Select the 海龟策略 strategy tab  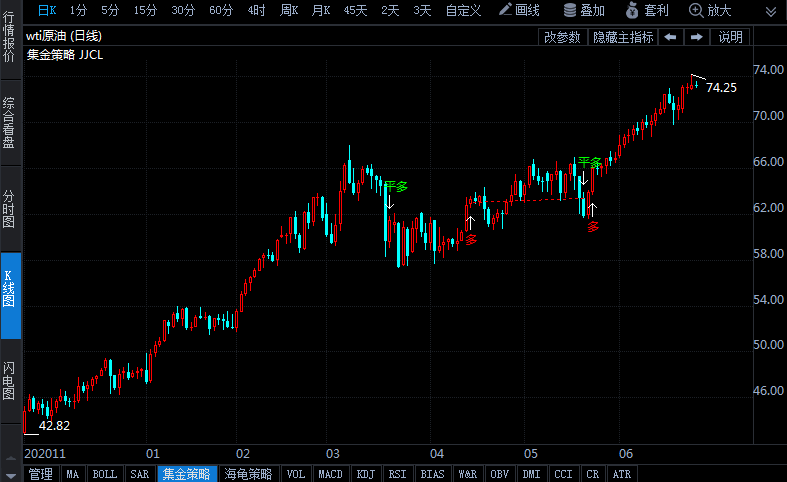point(247,474)
